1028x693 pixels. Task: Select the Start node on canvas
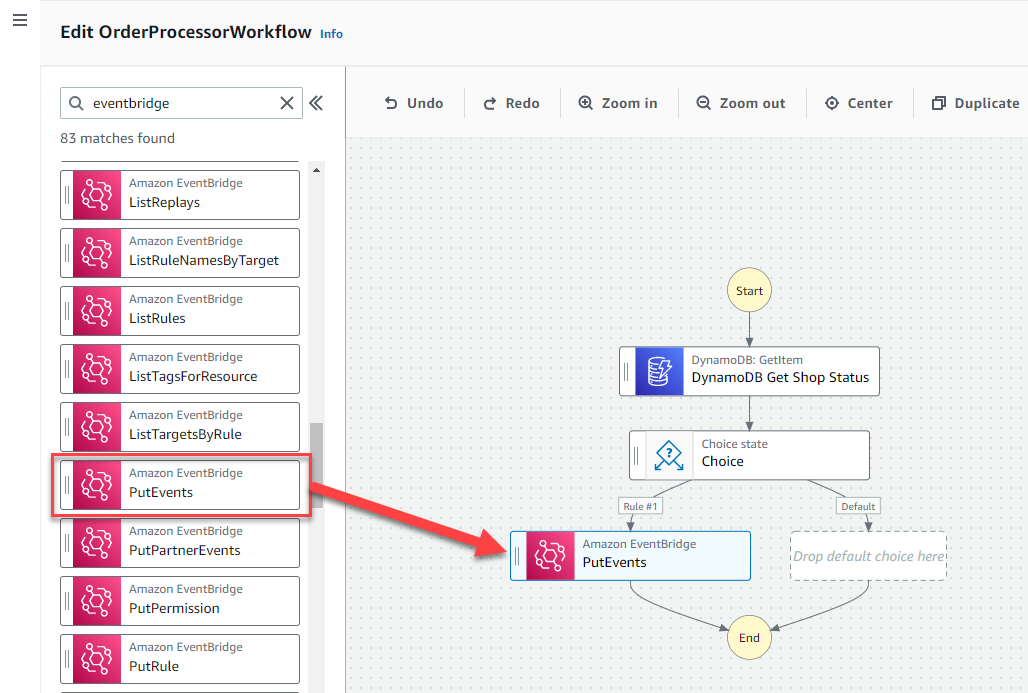coord(749,290)
